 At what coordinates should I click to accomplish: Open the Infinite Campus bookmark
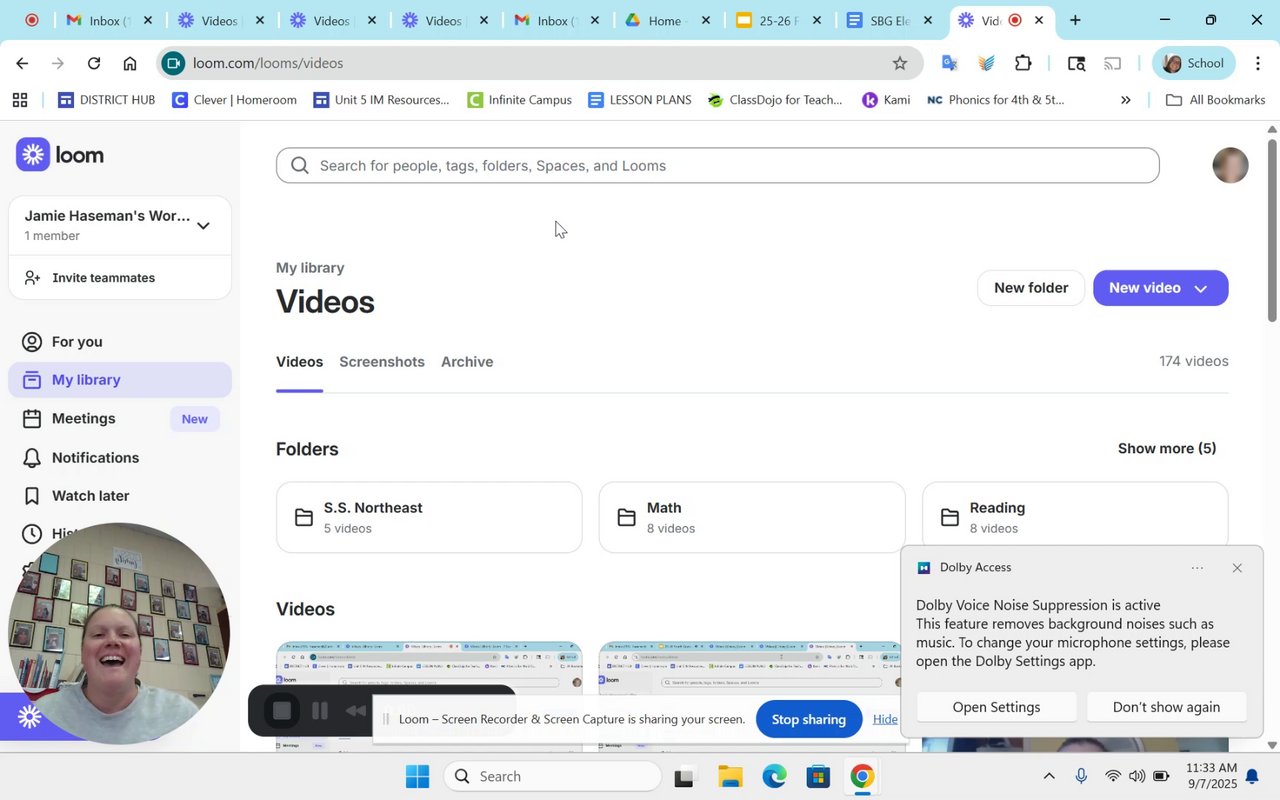519,100
